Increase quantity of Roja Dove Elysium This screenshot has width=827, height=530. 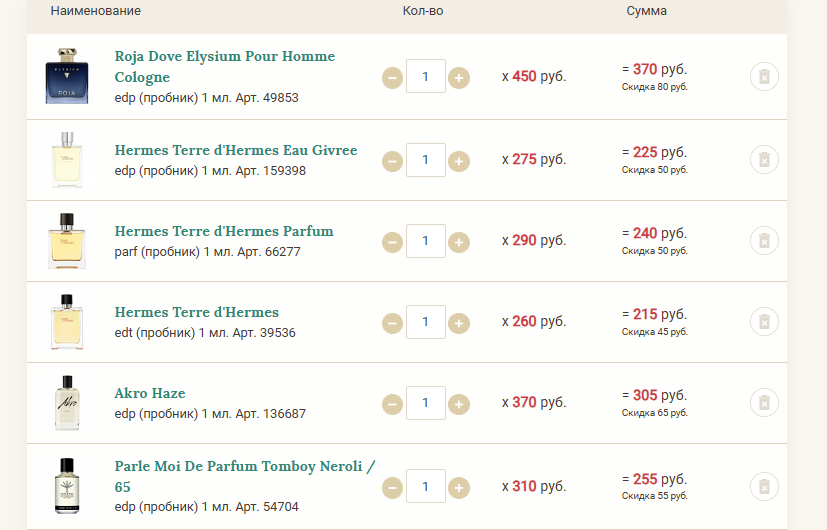pos(459,78)
